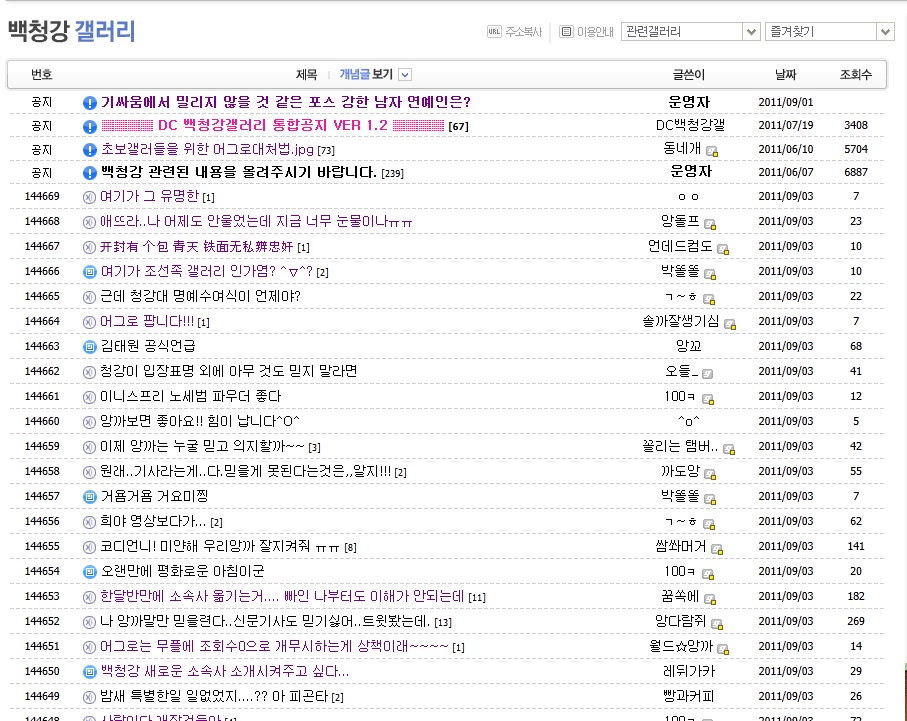Click author name 레뒤가카
The image size is (907, 721).
(689, 671)
